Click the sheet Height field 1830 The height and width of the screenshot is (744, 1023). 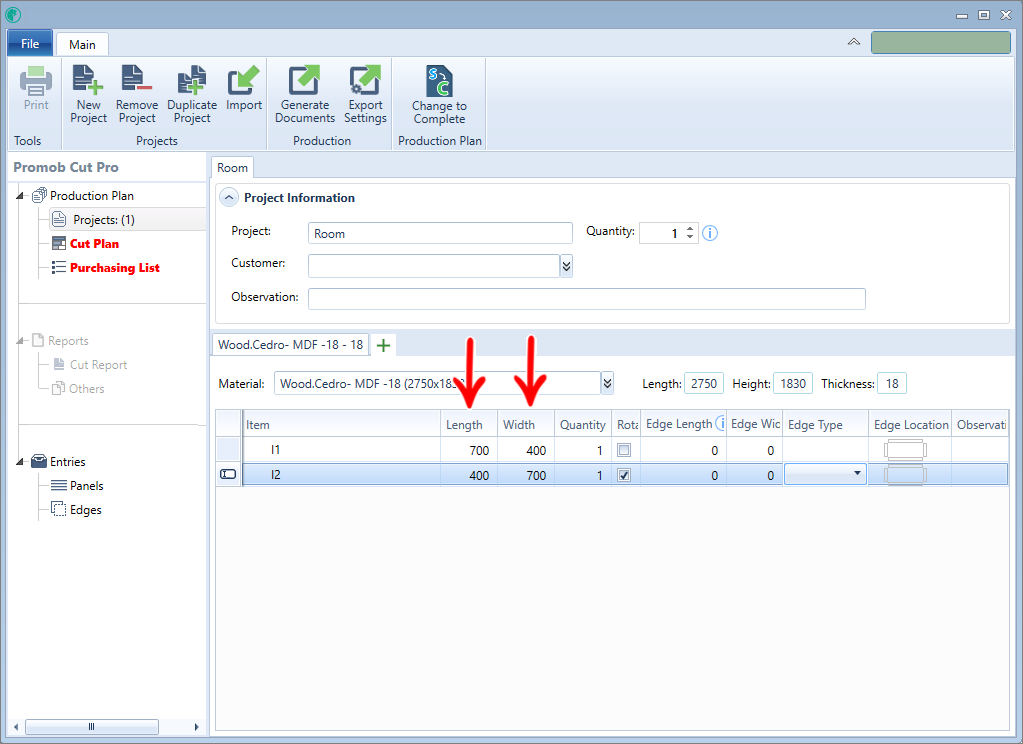pos(793,384)
